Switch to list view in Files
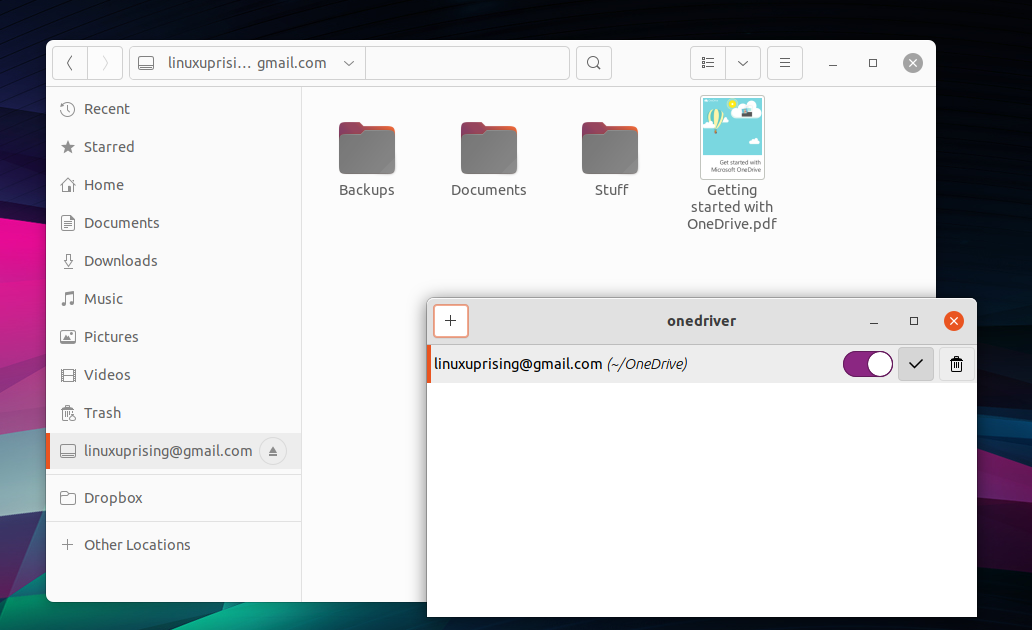This screenshot has width=1032, height=630. 708,63
